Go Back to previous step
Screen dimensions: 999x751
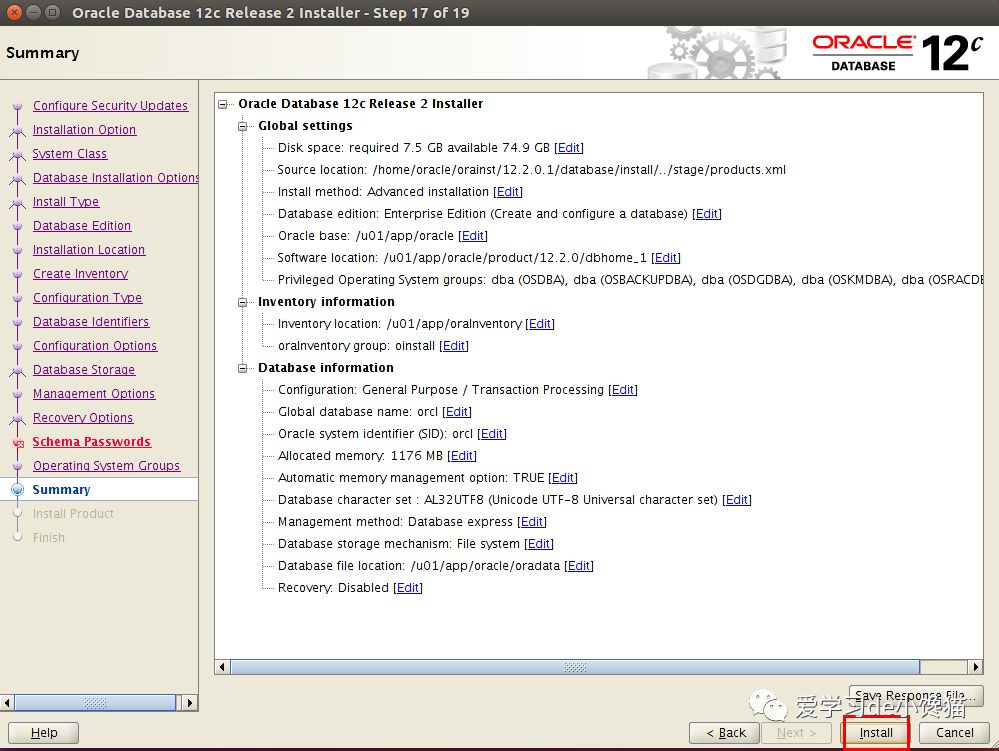725,733
